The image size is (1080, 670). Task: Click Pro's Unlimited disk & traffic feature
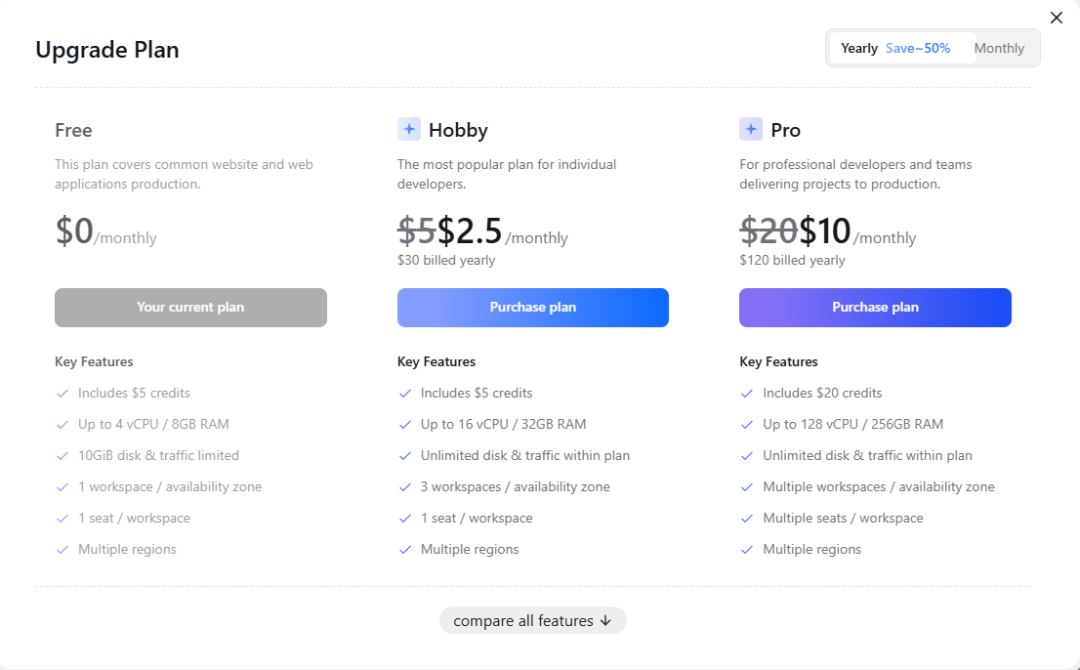pos(867,456)
